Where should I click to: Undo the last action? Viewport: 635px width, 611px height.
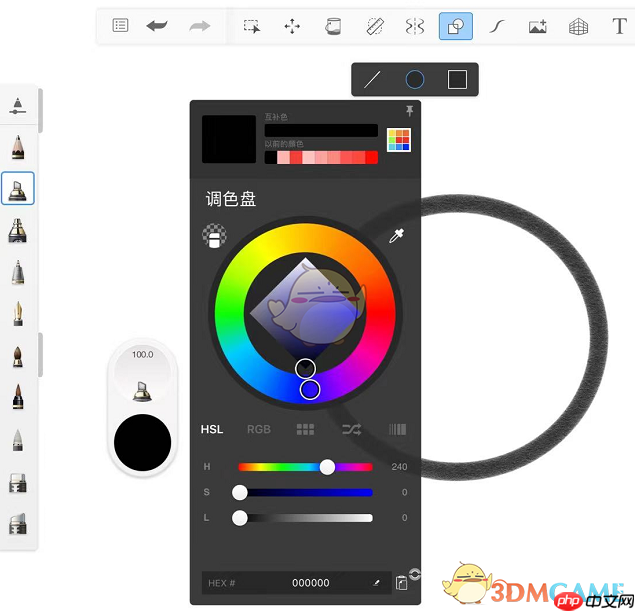click(x=157, y=26)
